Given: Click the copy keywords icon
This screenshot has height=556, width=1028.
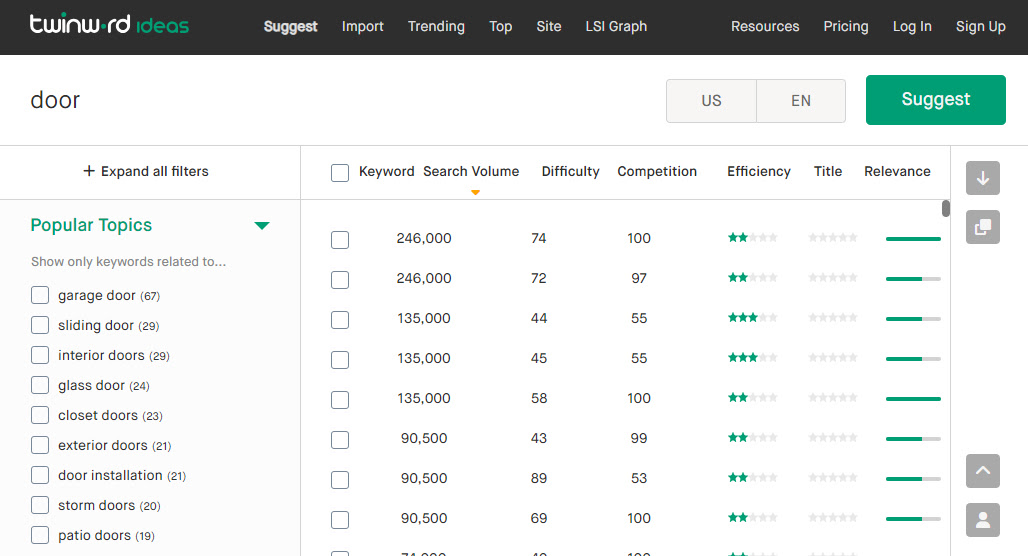Looking at the screenshot, I should point(983,227).
